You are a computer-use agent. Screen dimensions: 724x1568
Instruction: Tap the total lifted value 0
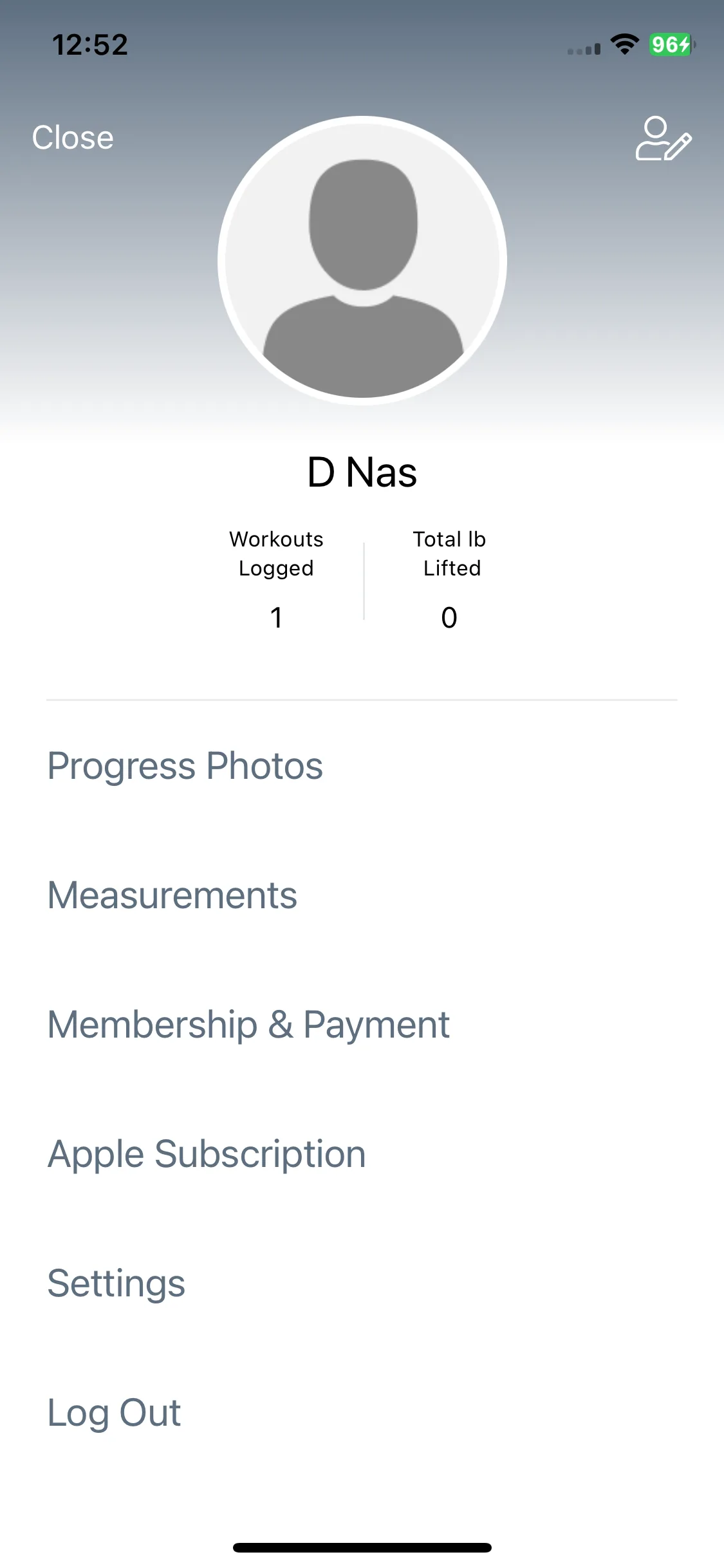pyautogui.click(x=449, y=618)
